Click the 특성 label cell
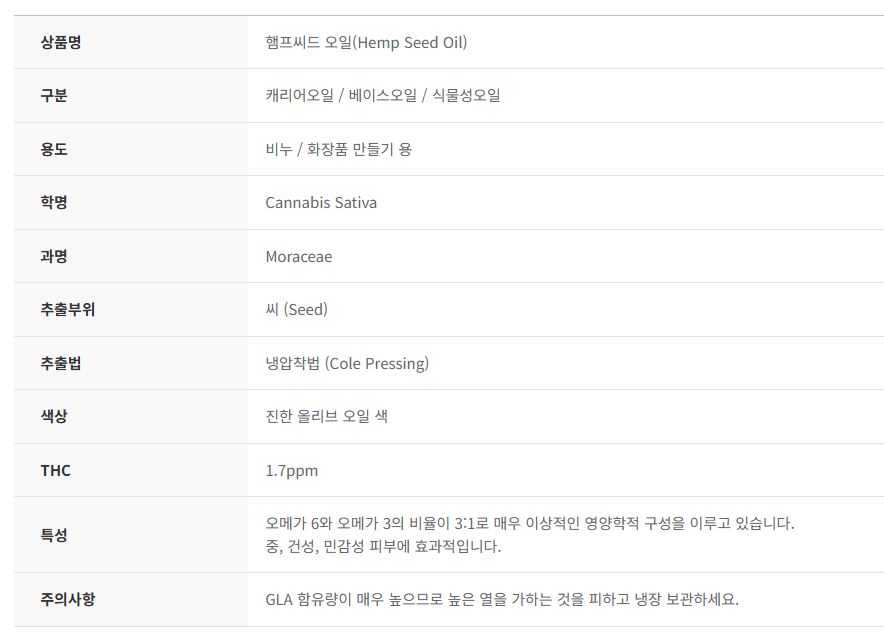Screen dimensions: 884x640 tap(54, 535)
